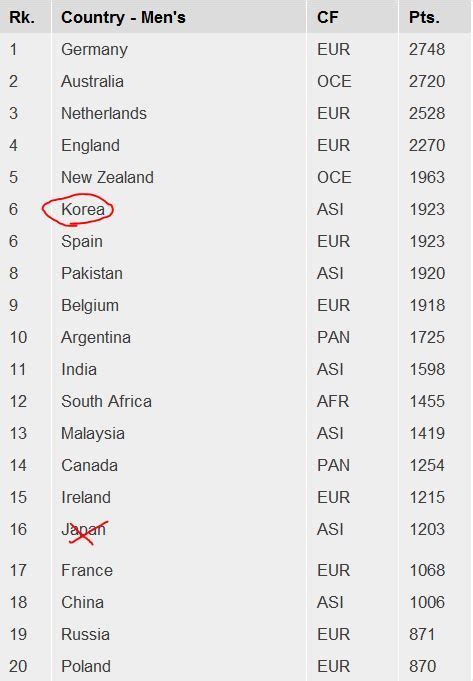The width and height of the screenshot is (473, 681).
Task: Click South Africa country name
Action: point(106,401)
